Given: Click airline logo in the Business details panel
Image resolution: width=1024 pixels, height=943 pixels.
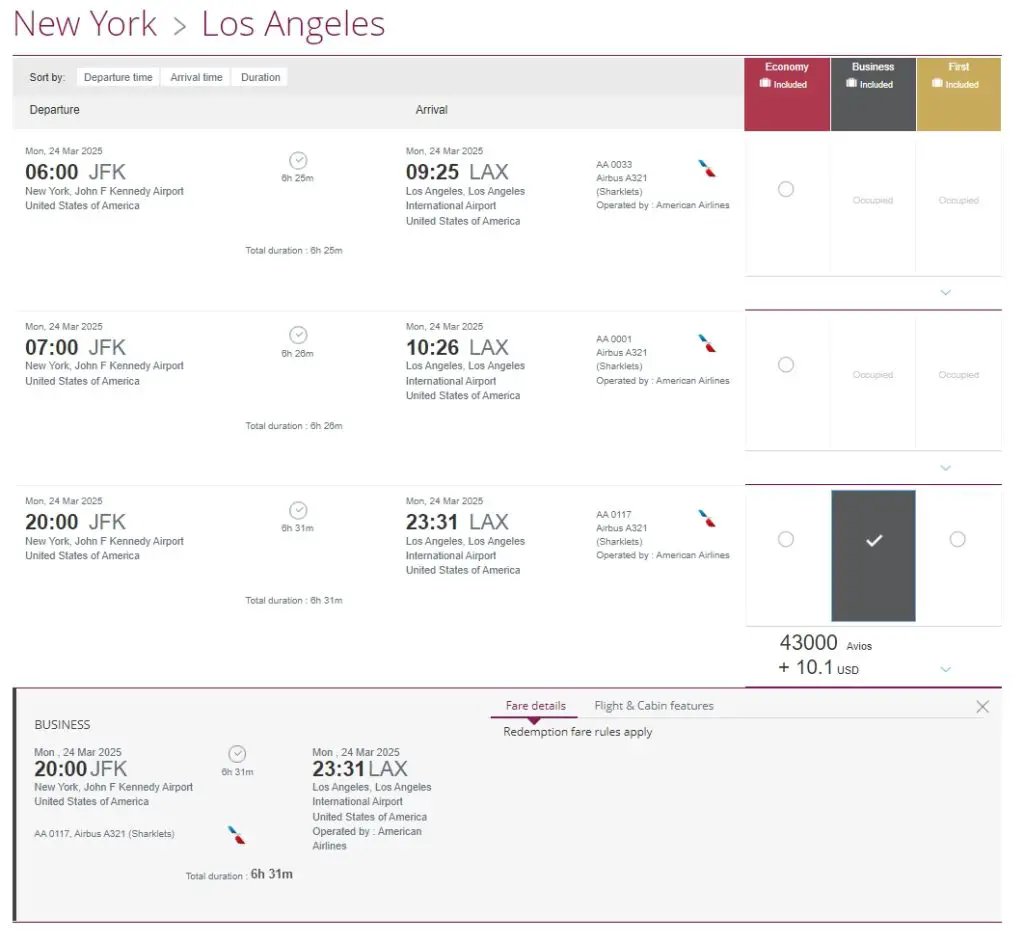Looking at the screenshot, I should pos(237,835).
